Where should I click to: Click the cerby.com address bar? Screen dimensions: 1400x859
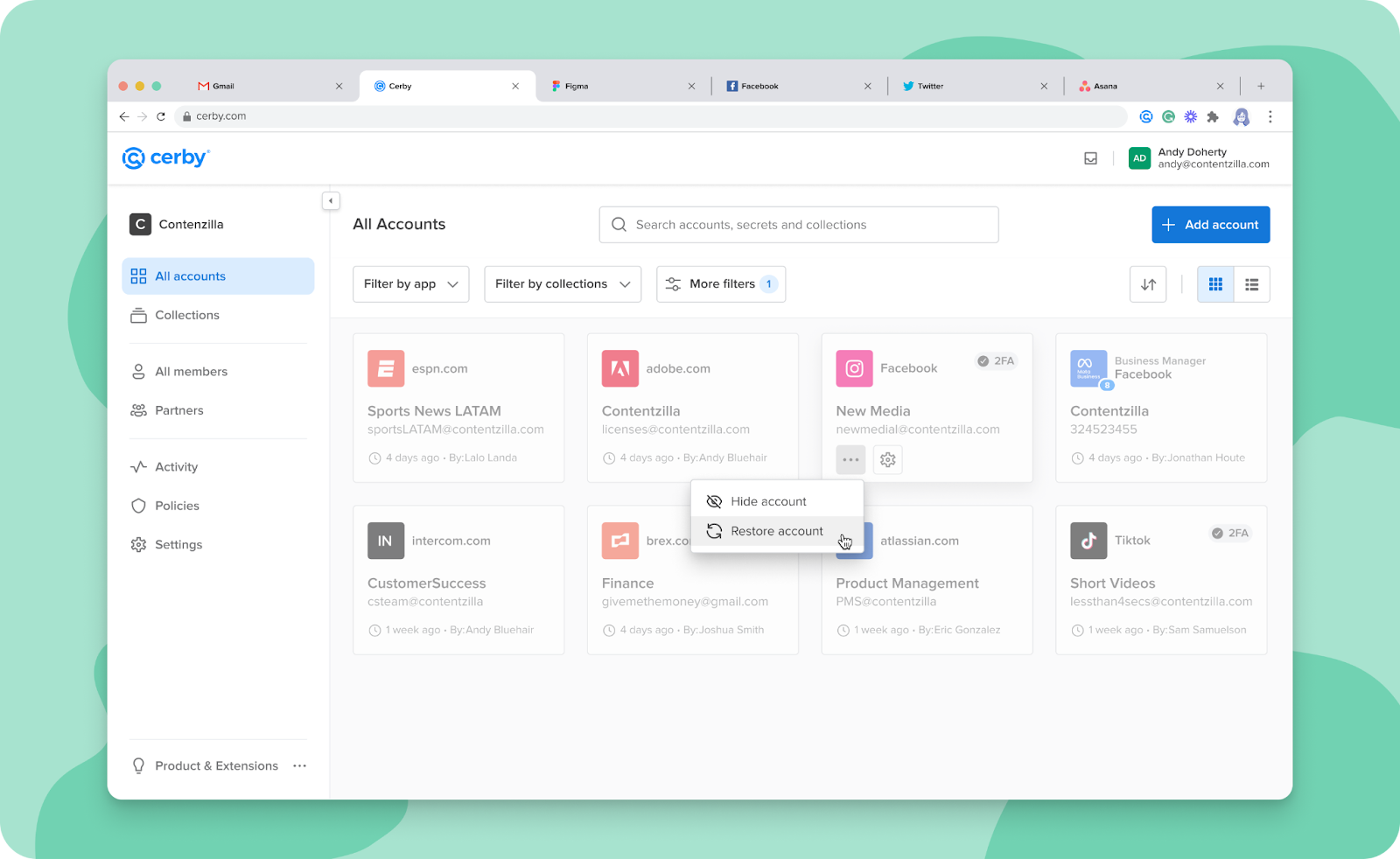pyautogui.click(x=651, y=116)
